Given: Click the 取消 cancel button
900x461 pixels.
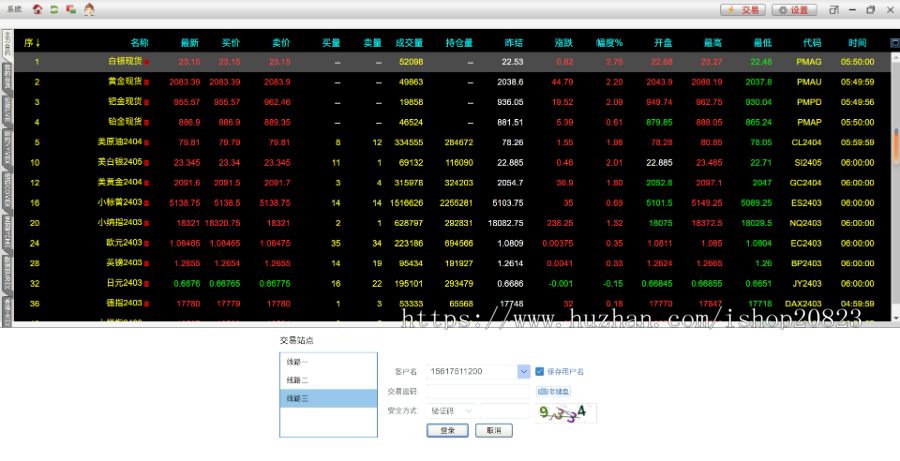Looking at the screenshot, I should click(494, 431).
